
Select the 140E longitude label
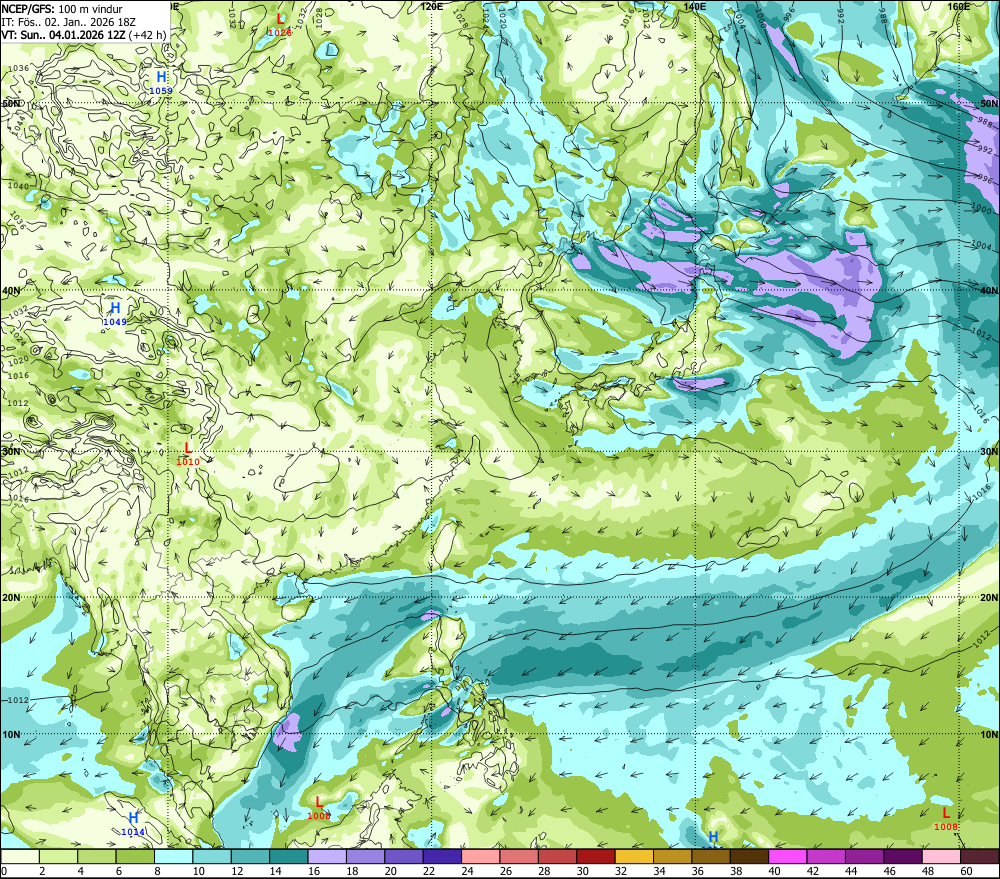[x=695, y=6]
